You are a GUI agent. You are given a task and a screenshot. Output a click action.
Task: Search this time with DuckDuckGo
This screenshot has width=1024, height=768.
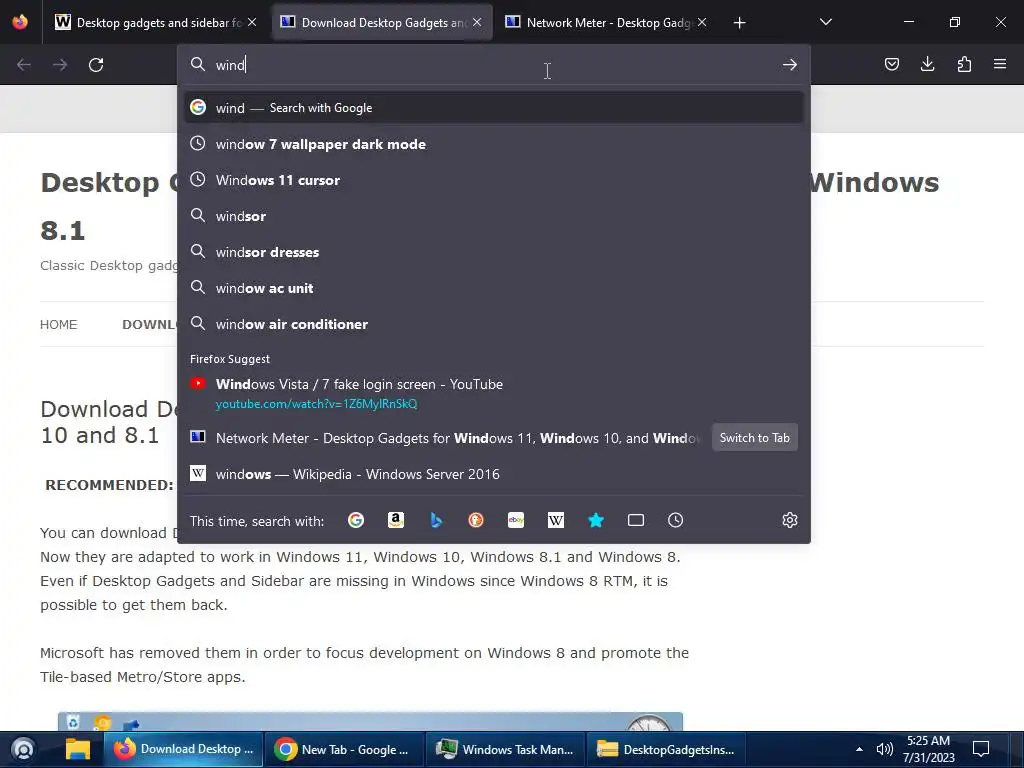coord(476,520)
